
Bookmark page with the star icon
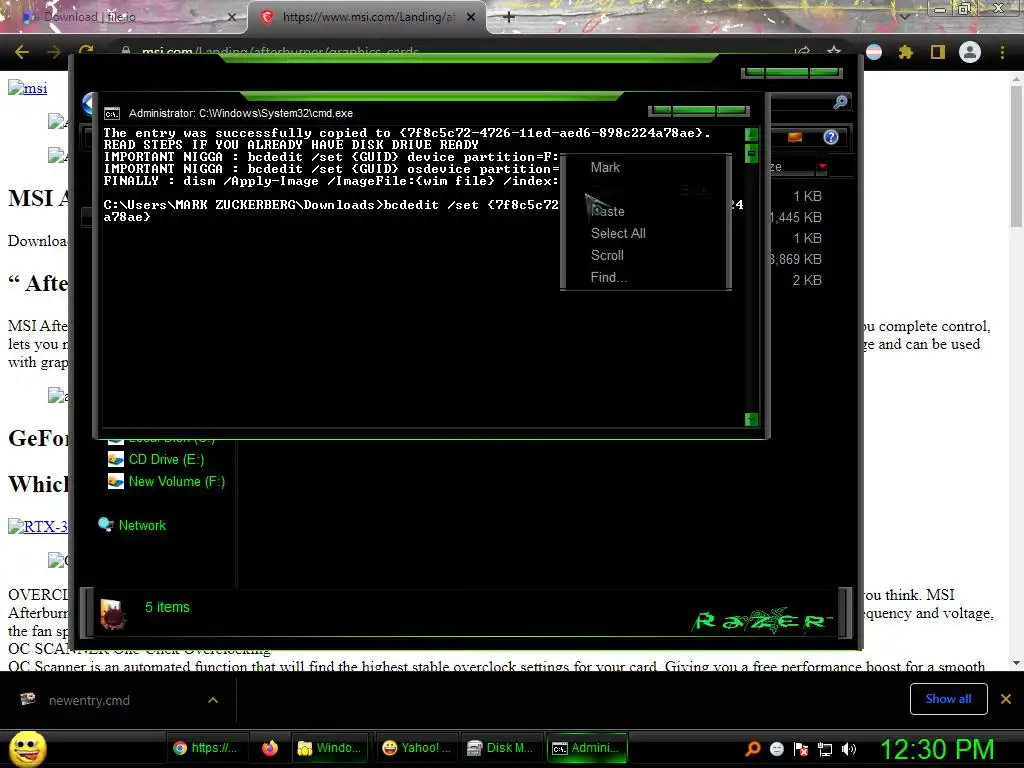(x=834, y=52)
